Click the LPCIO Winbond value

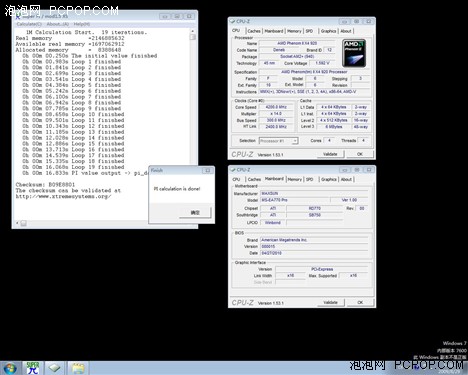tap(273, 223)
